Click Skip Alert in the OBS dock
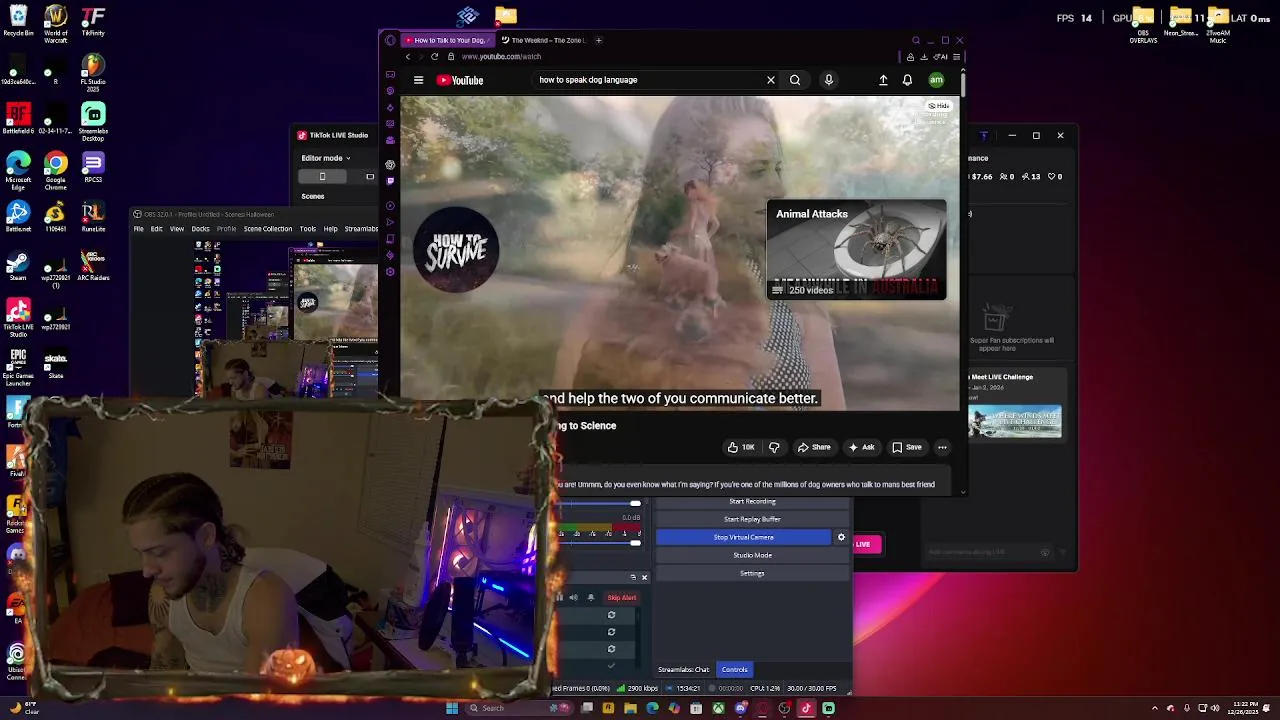 coord(621,598)
